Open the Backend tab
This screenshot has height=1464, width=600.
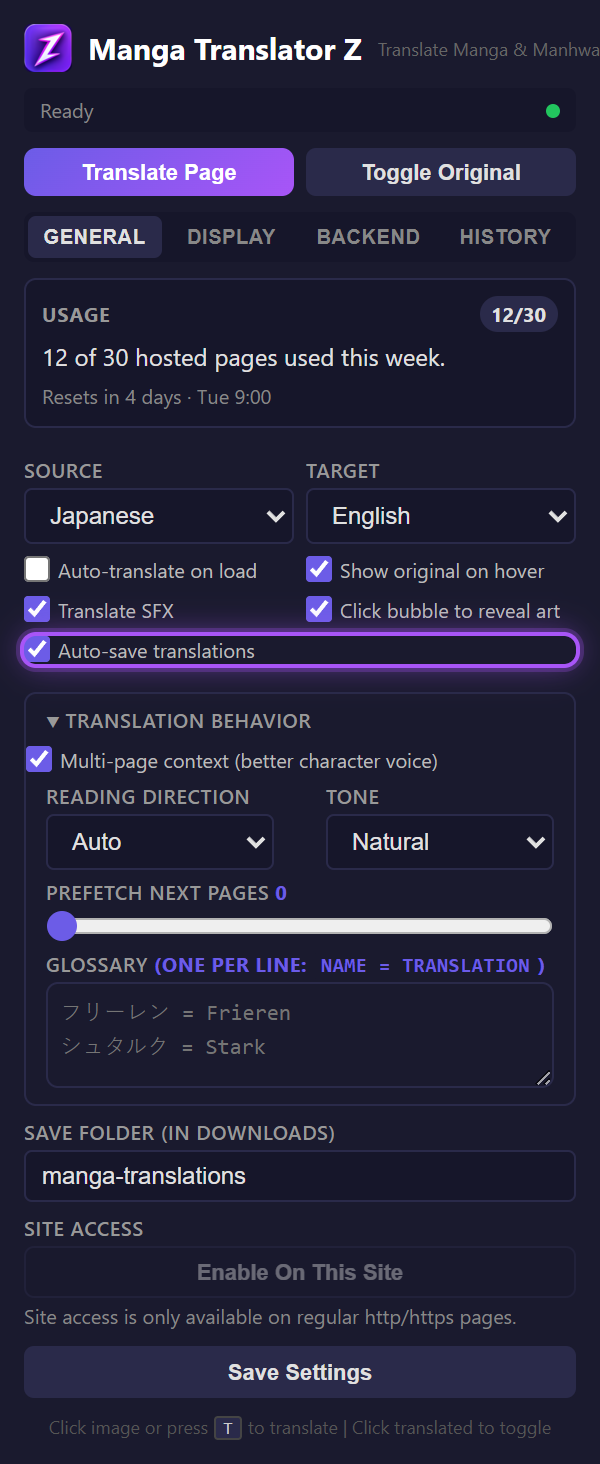368,236
